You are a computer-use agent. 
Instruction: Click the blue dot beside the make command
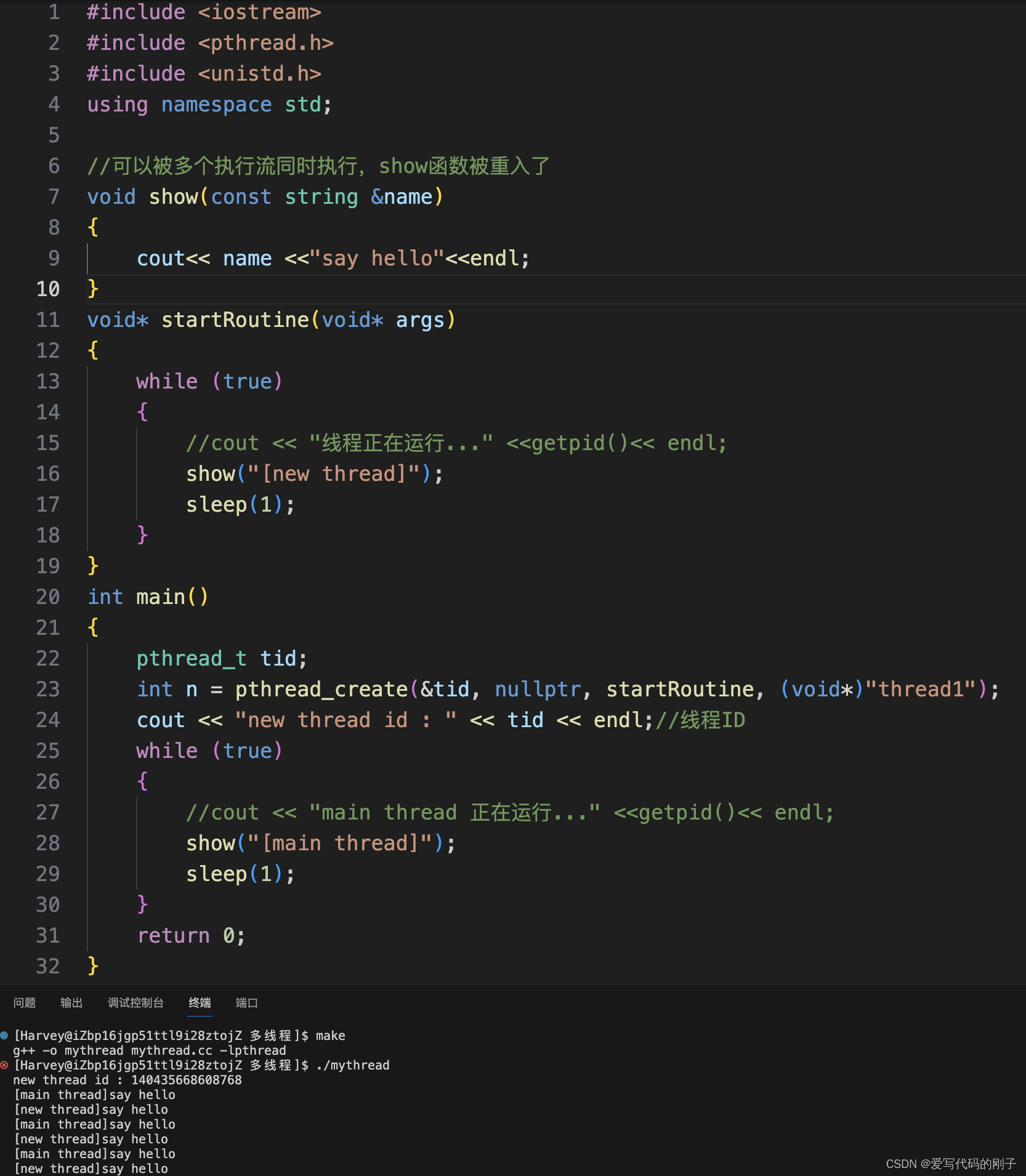point(4,1035)
